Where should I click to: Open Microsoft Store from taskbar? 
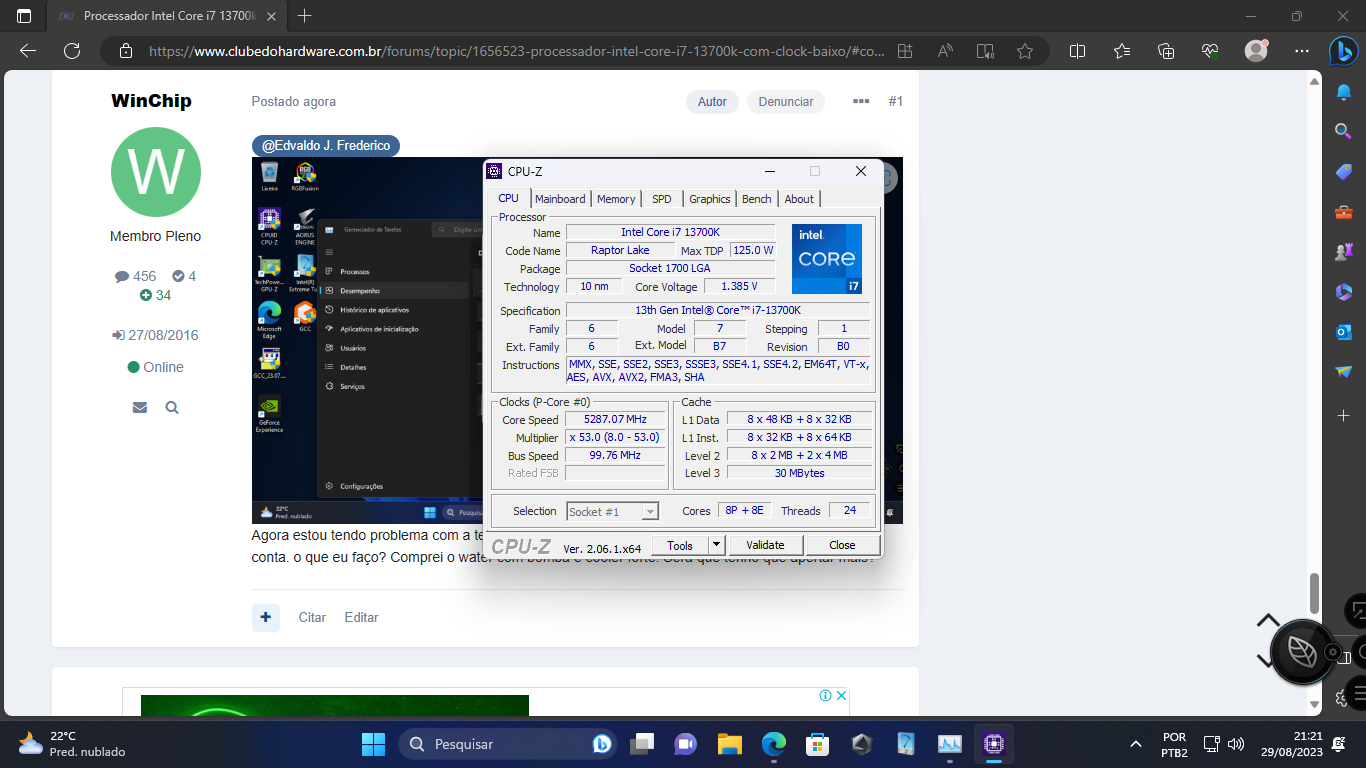click(x=818, y=744)
